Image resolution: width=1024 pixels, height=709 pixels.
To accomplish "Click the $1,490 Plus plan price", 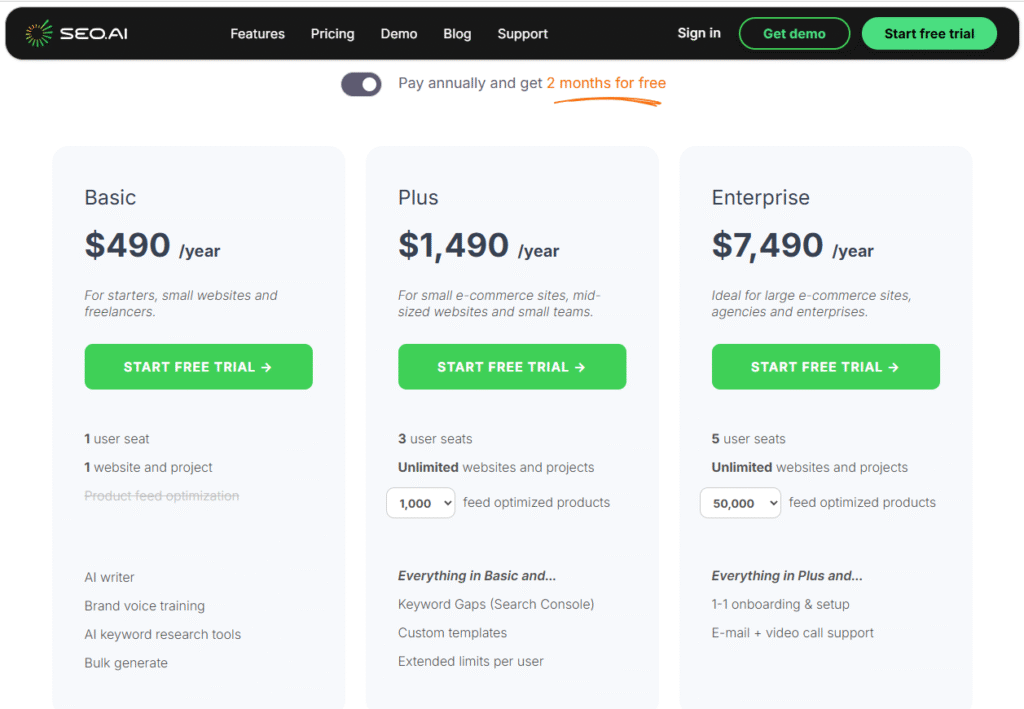I will pyautogui.click(x=452, y=245).
